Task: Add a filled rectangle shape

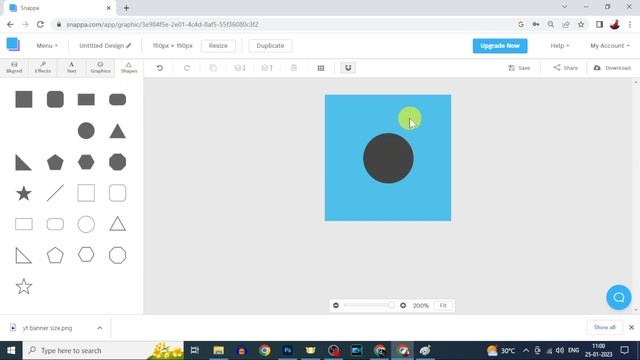Action: [86, 100]
